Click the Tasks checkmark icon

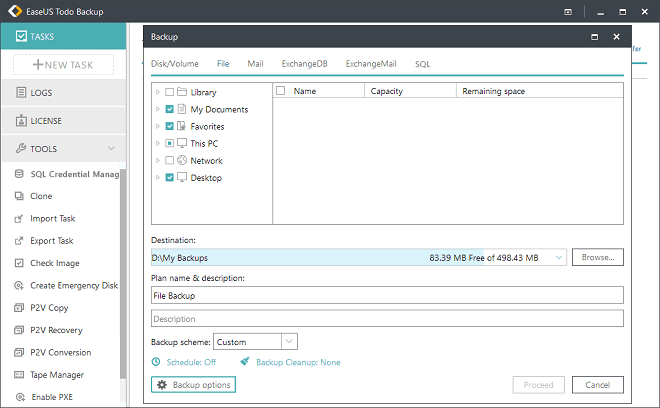point(21,36)
